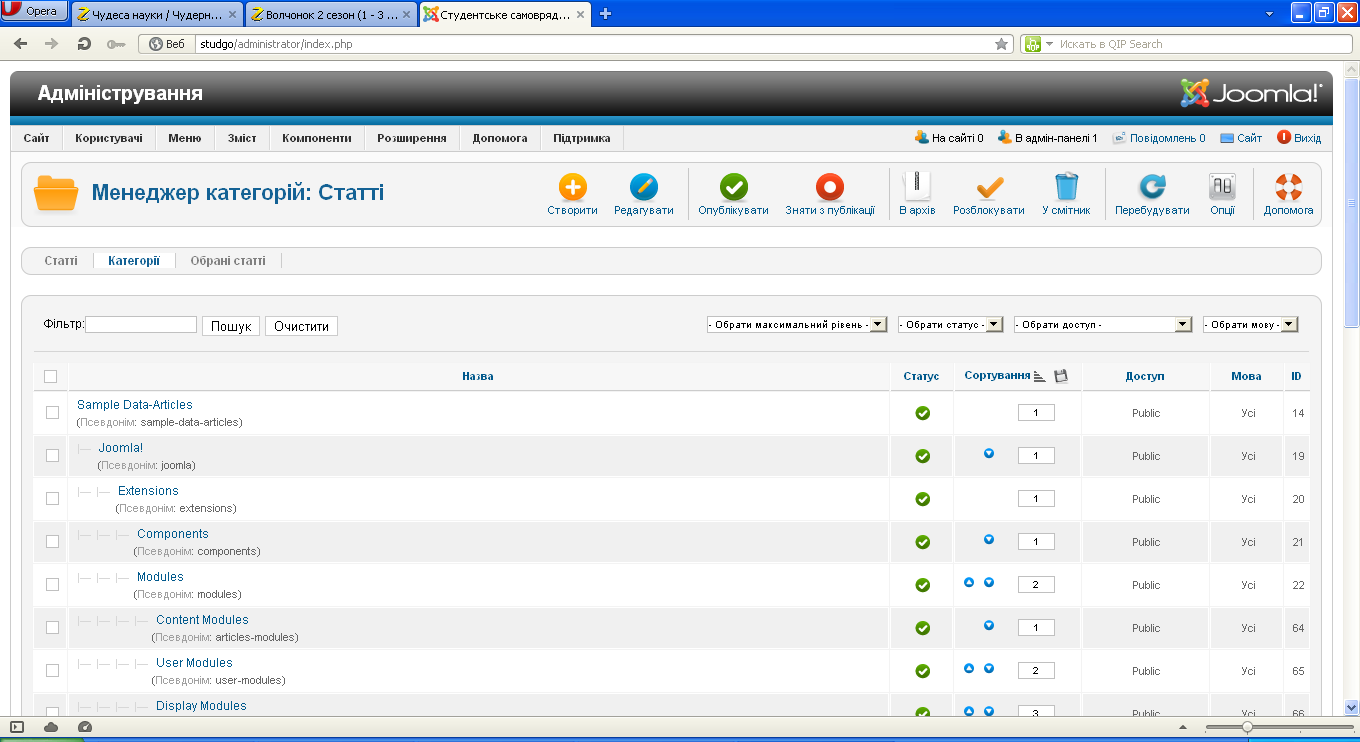Open Опції settings icon

click(x=1222, y=187)
